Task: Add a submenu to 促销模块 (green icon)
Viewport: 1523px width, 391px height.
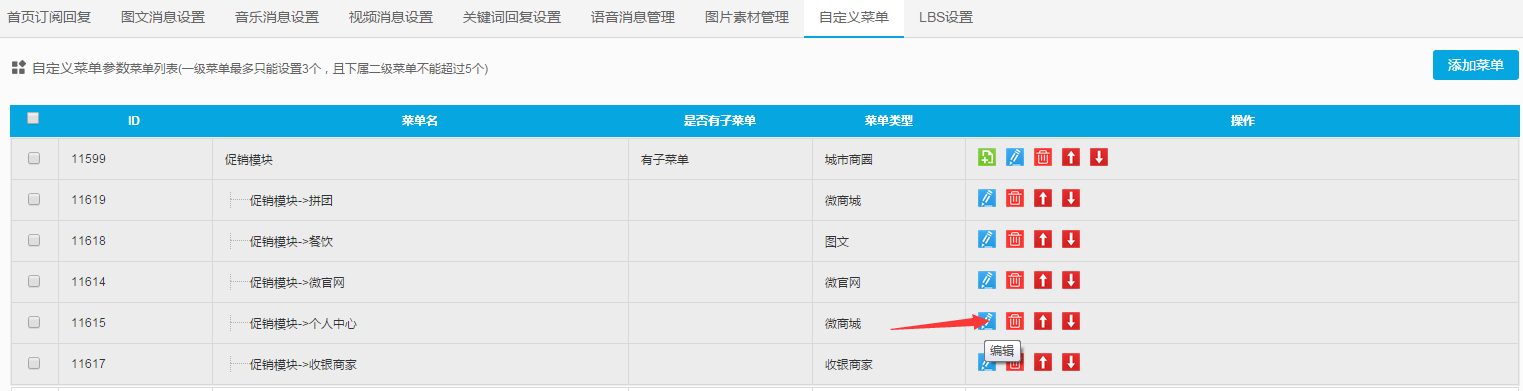Action: click(987, 157)
